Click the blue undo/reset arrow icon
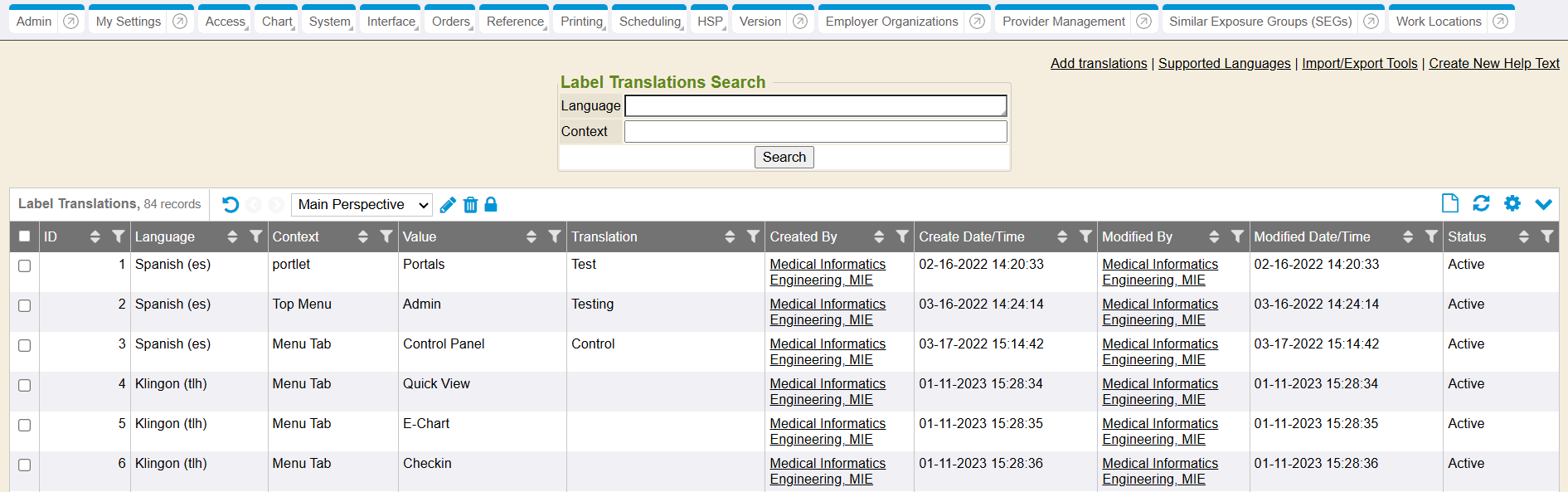Image resolution: width=1568 pixels, height=492 pixels. point(231,204)
